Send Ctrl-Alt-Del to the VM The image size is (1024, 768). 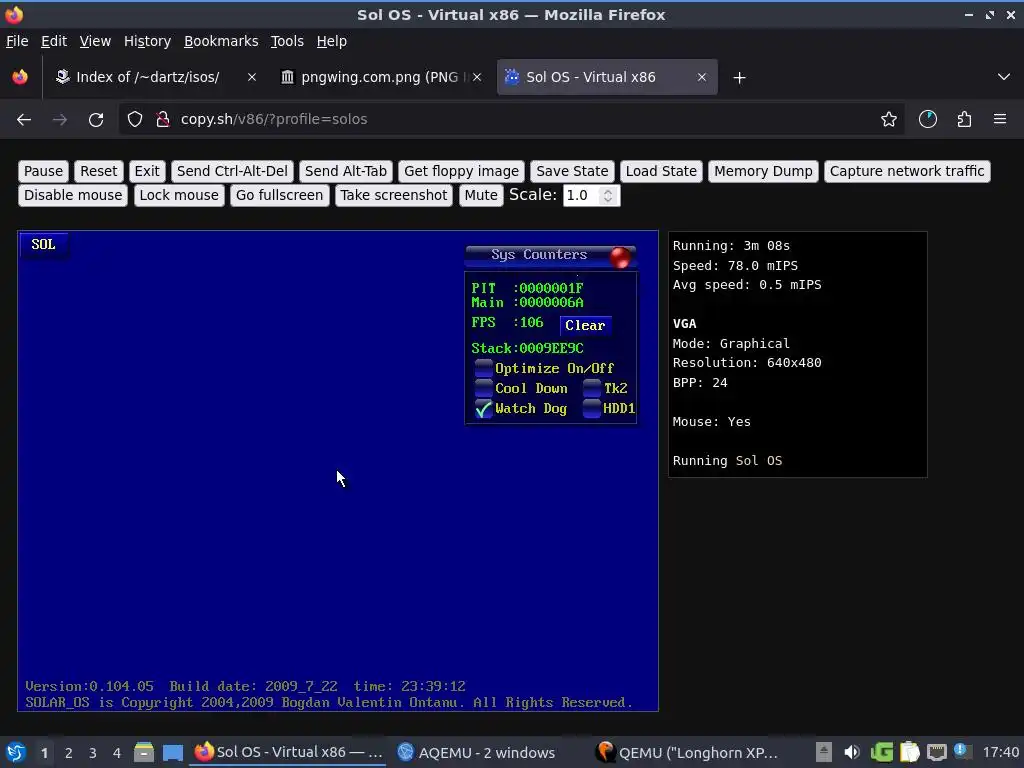[232, 171]
